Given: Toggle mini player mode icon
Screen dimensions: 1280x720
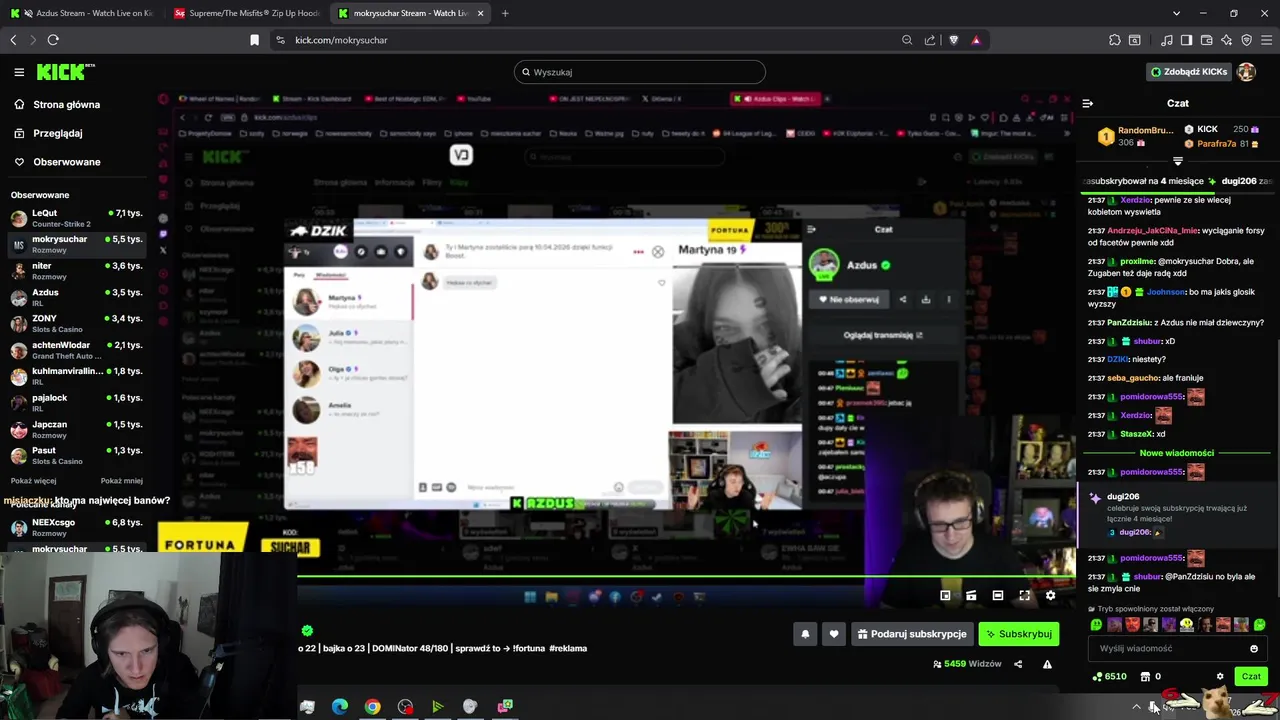Looking at the screenshot, I should 945,596.
